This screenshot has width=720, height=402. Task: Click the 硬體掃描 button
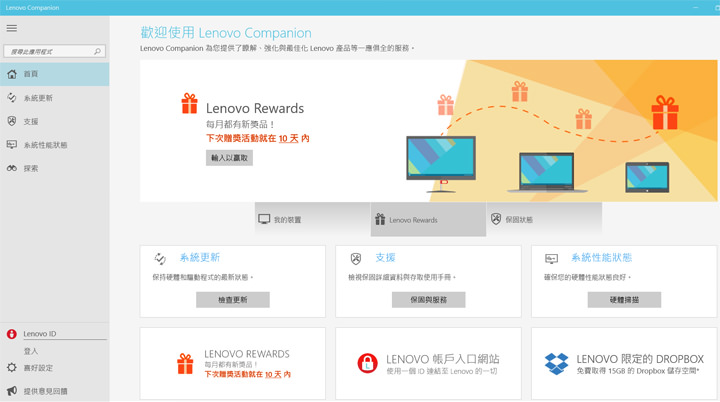624,300
